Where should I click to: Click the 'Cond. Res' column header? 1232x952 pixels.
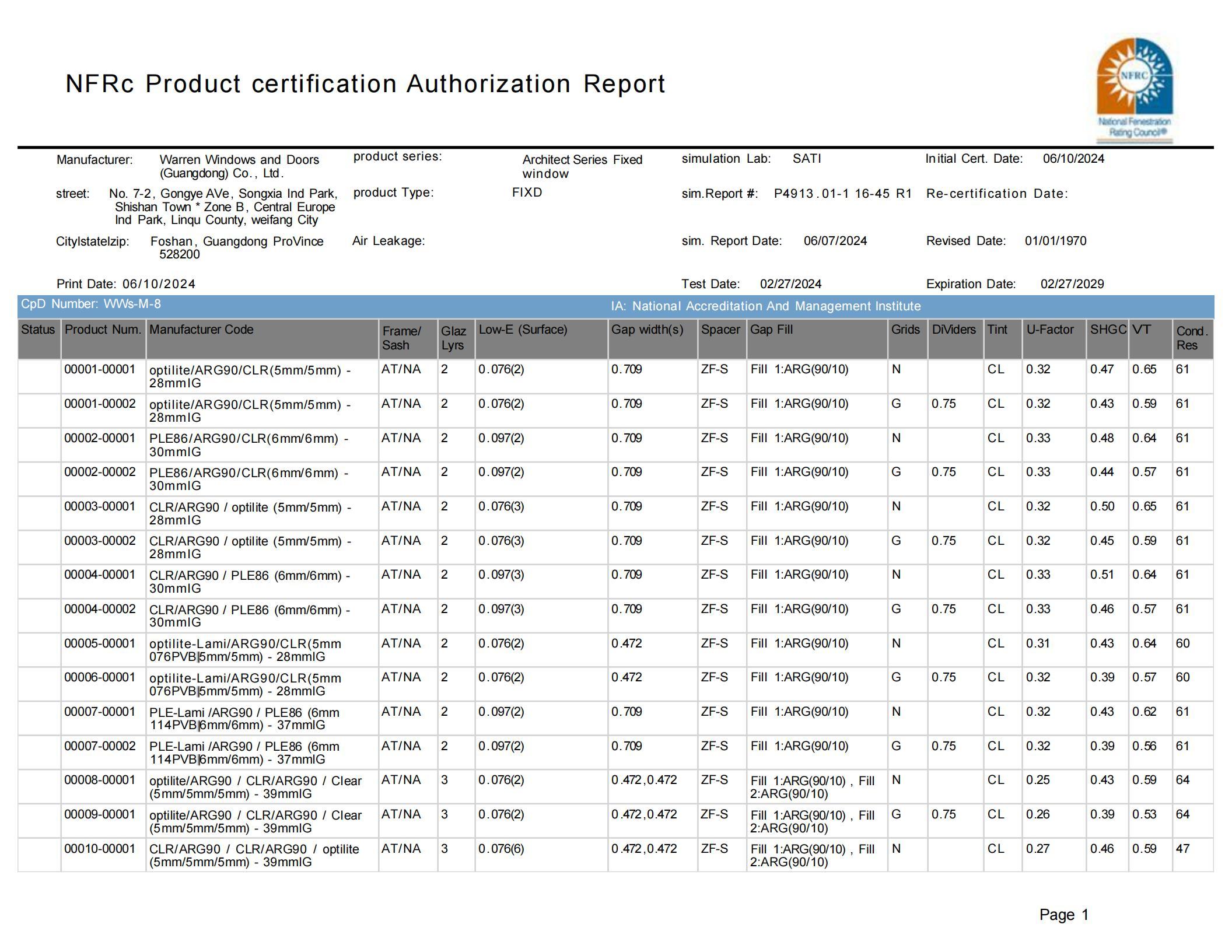click(1192, 338)
